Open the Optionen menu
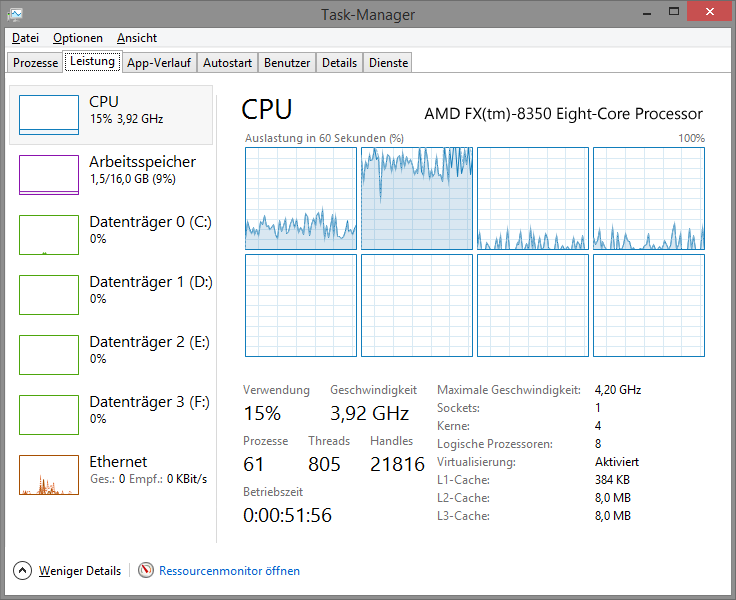 tap(78, 38)
